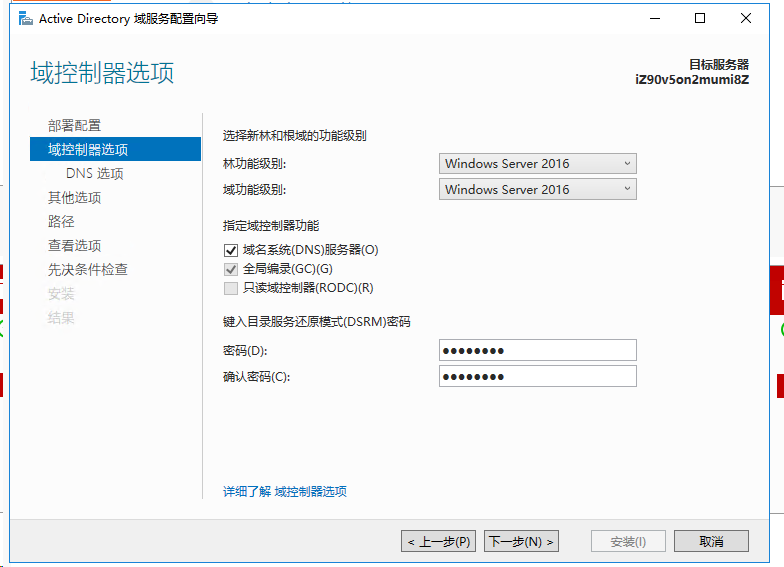
Task: Go to DNS 选项 step
Action: coord(94,174)
